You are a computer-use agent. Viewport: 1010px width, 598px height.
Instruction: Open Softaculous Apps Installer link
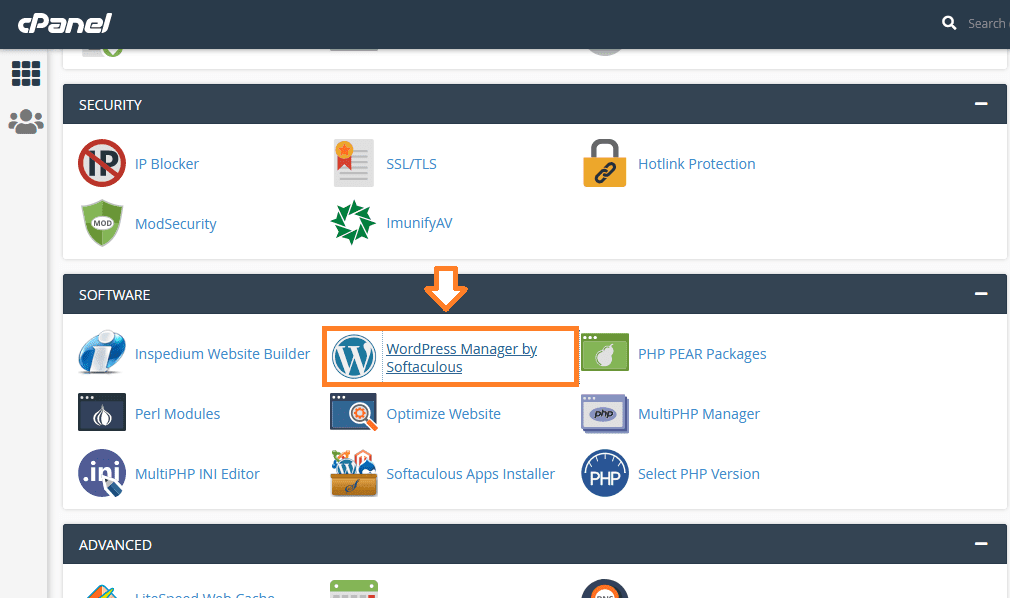470,474
